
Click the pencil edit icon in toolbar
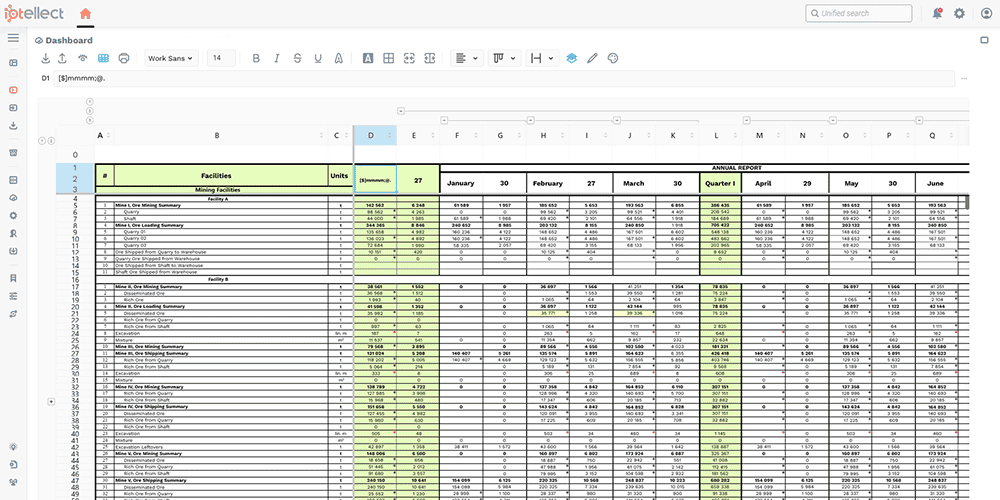pyautogui.click(x=592, y=58)
